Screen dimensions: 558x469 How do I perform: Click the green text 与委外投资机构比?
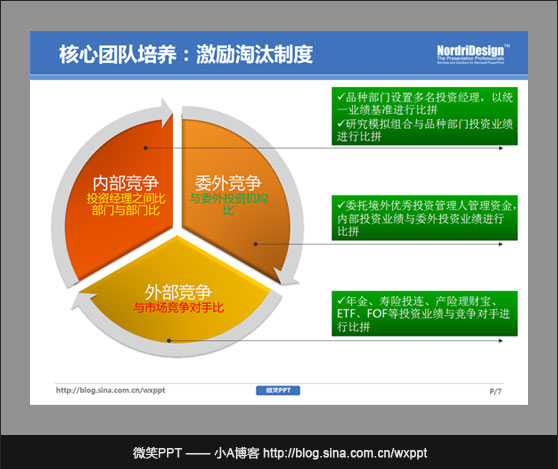(x=228, y=204)
